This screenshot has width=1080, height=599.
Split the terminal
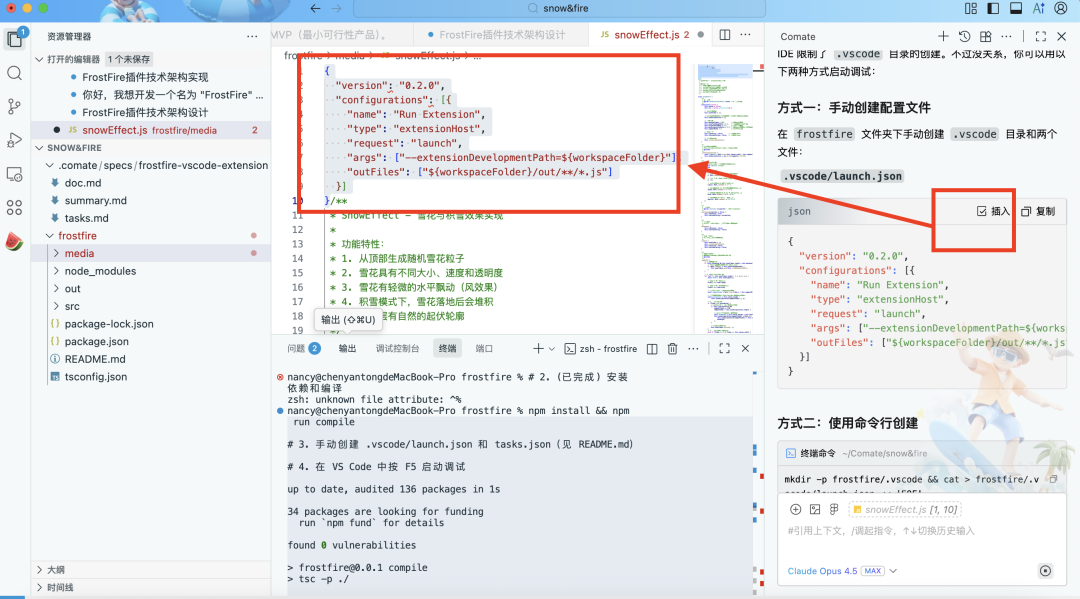click(x=652, y=349)
